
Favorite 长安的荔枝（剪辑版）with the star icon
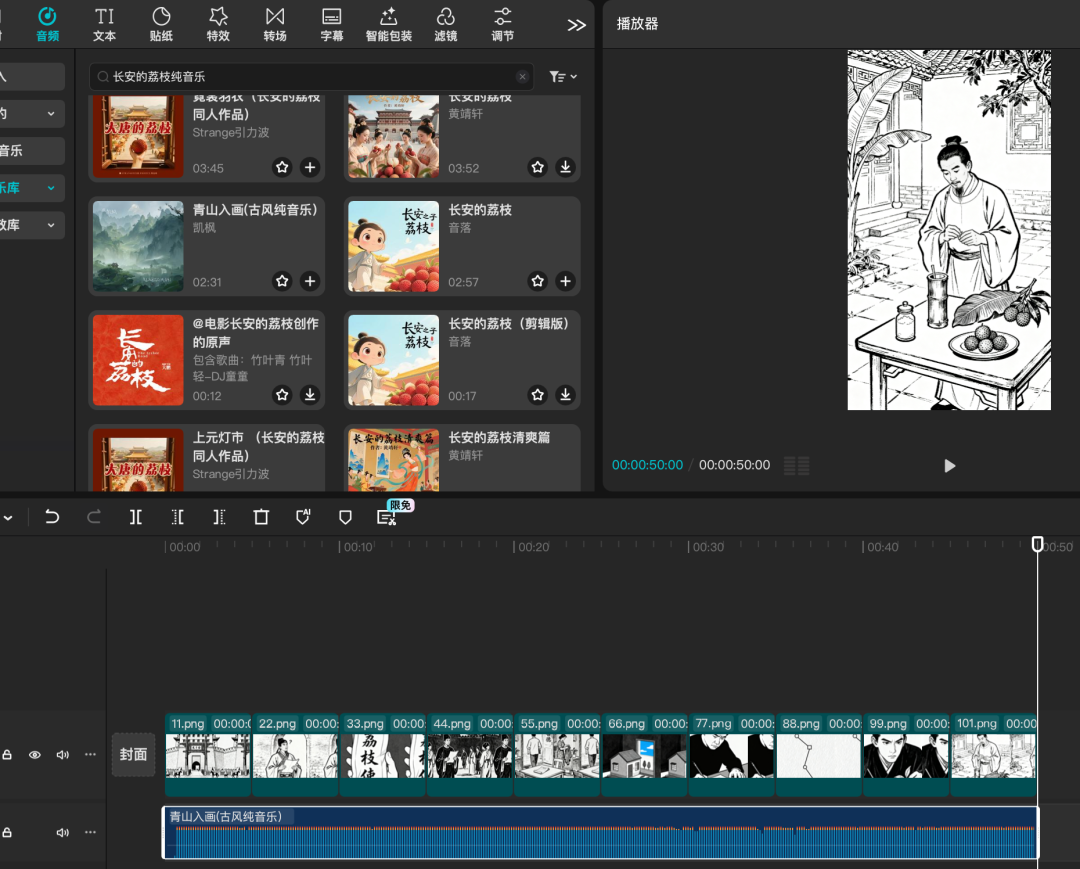click(x=538, y=395)
